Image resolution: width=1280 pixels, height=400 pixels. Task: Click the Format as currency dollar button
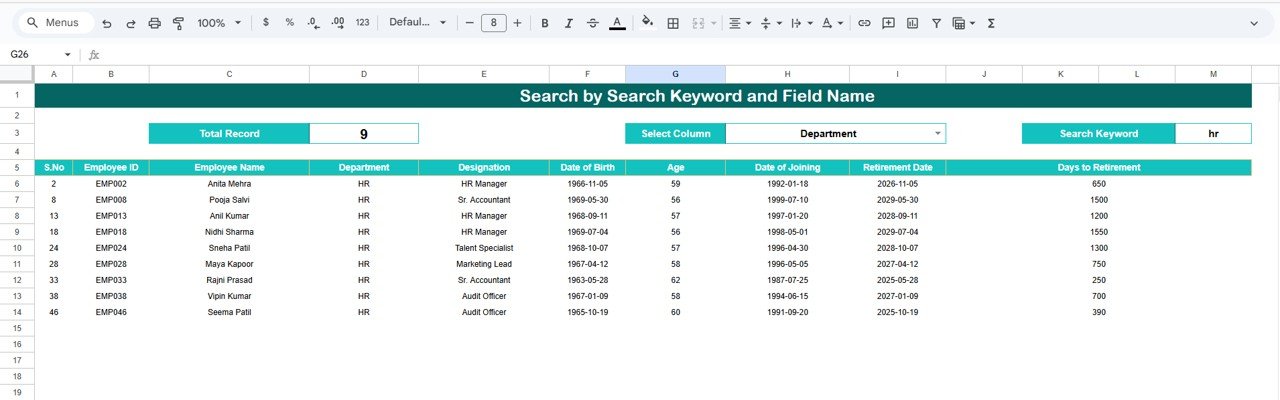(265, 23)
